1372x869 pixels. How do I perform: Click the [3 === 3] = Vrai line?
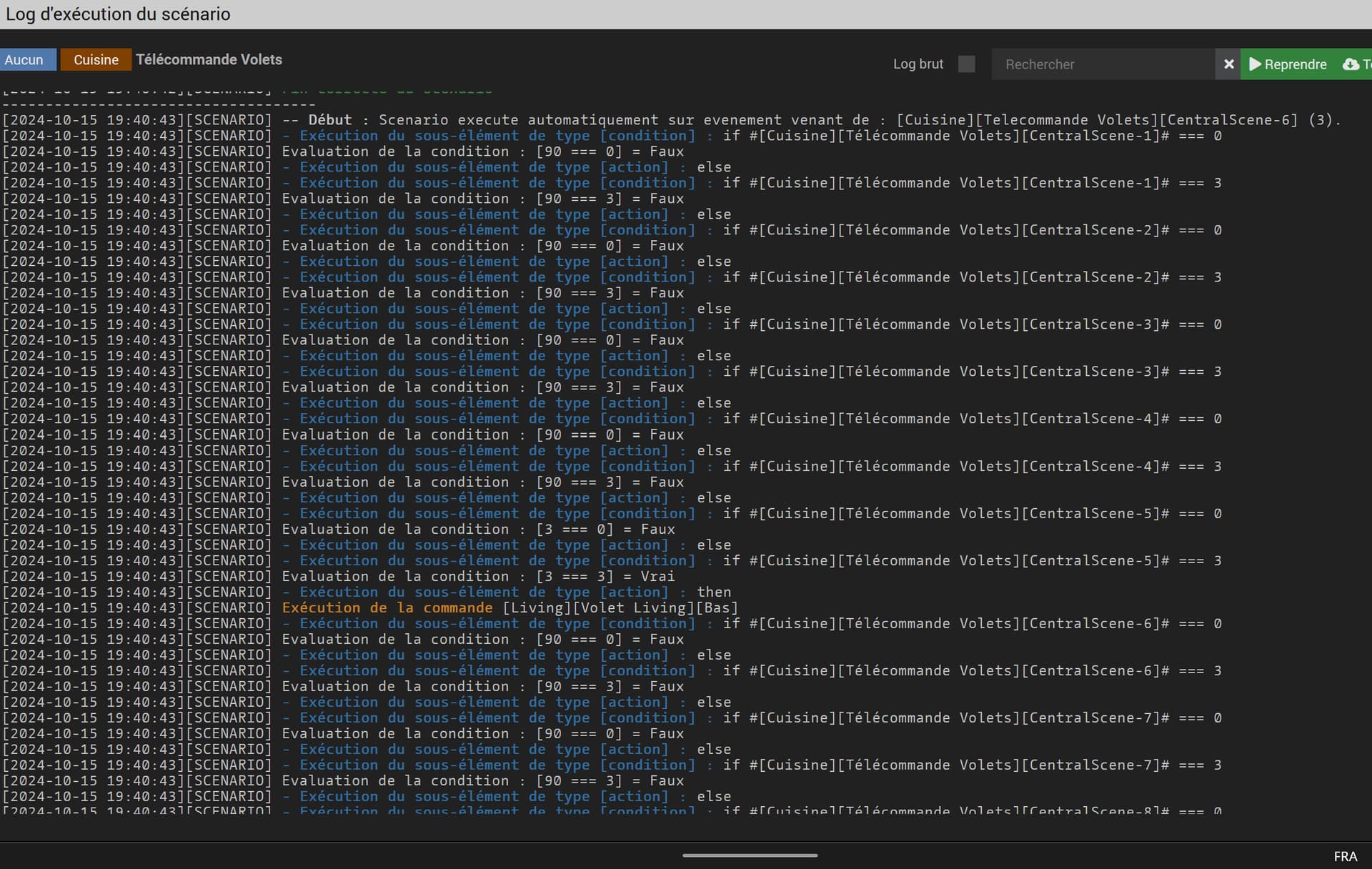click(x=339, y=577)
